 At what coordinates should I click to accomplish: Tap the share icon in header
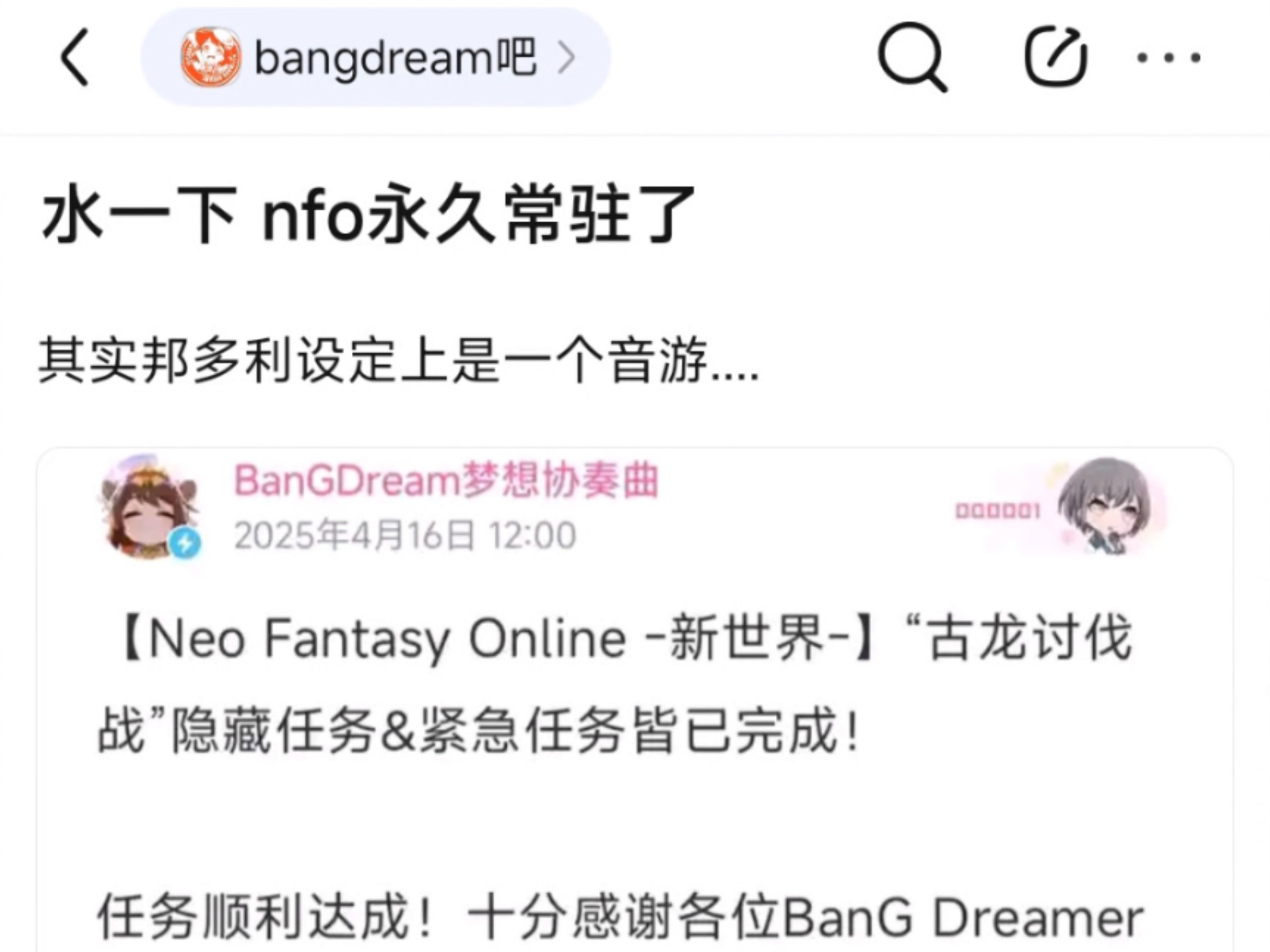pos(1056,57)
